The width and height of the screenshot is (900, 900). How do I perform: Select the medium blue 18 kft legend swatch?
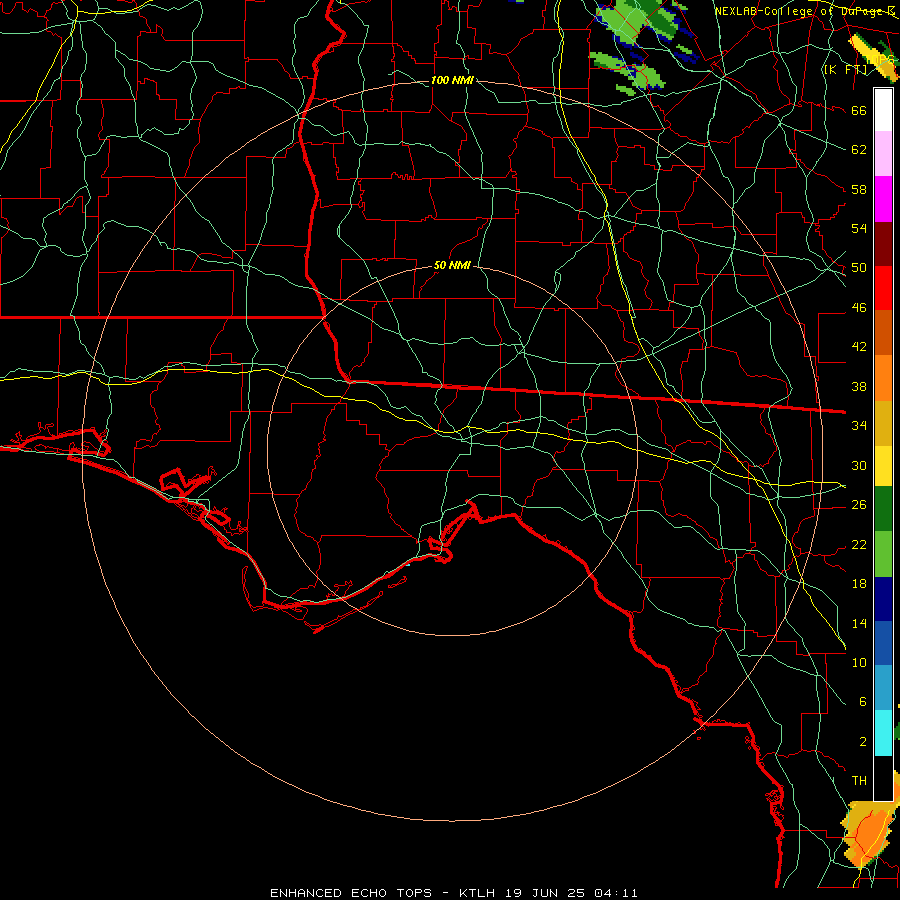point(883,643)
